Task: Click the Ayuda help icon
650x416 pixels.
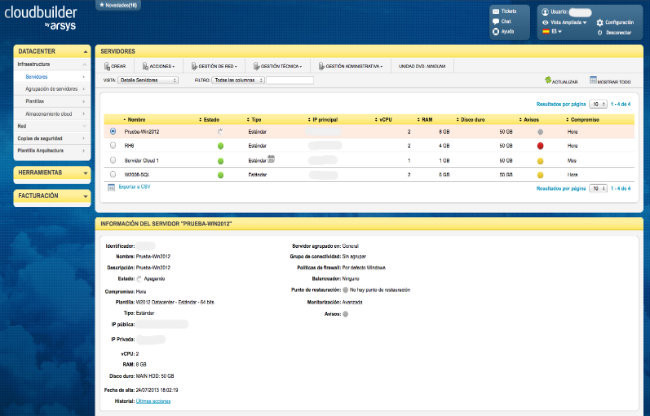Action: pos(497,31)
